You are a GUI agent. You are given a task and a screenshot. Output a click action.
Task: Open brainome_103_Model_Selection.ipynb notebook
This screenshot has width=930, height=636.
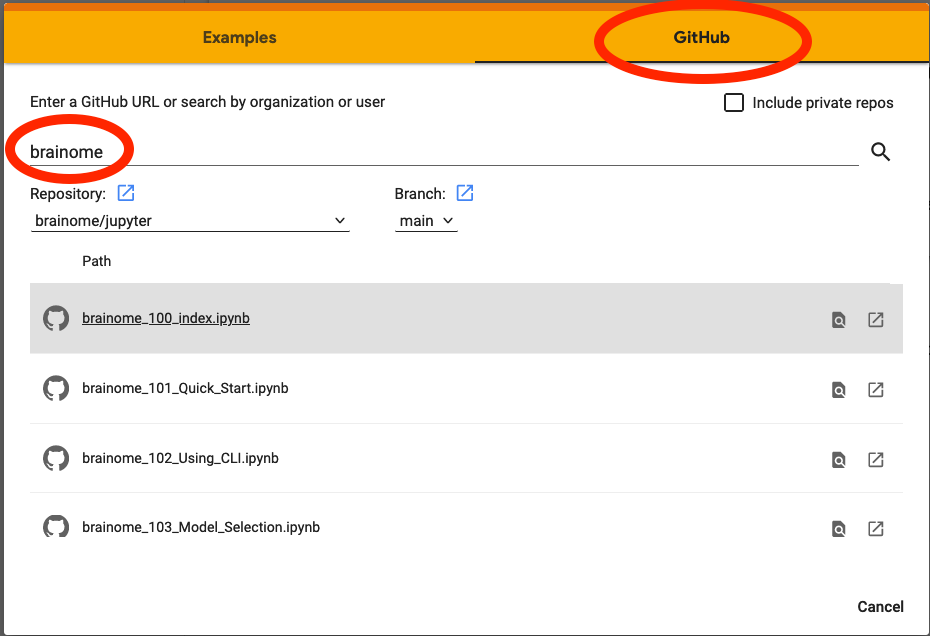[x=201, y=527]
